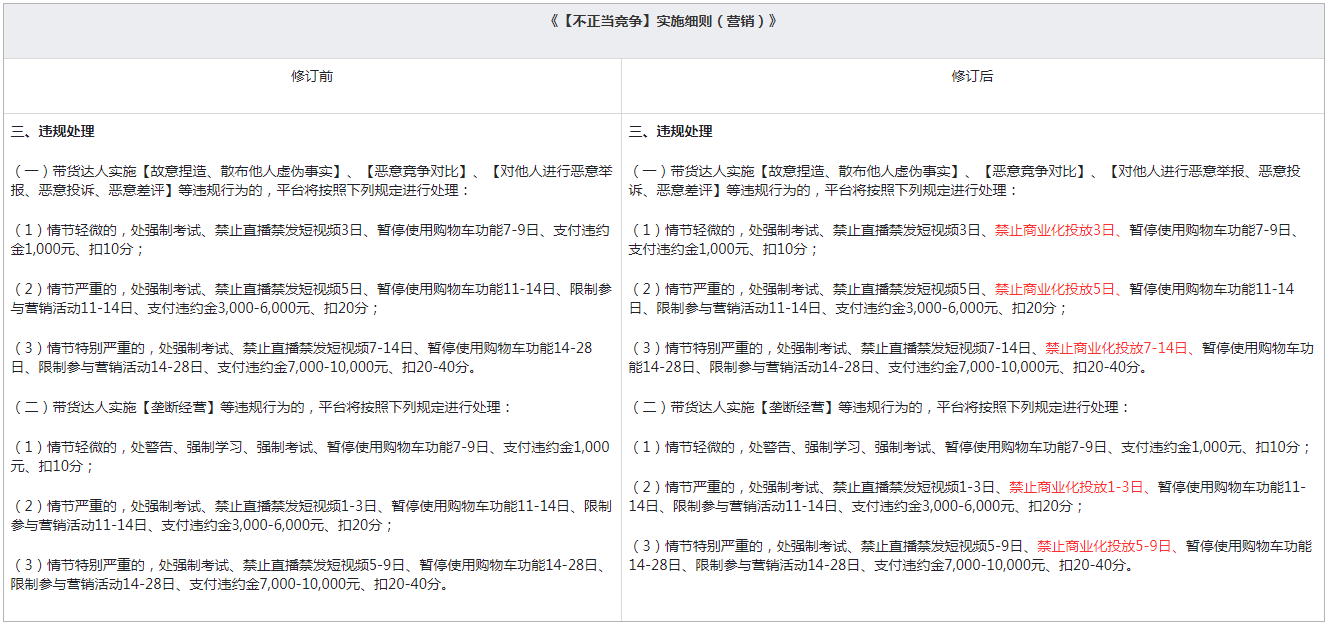
Task: Click 【垄断经营】 in the 修订后 column
Action: [796, 408]
